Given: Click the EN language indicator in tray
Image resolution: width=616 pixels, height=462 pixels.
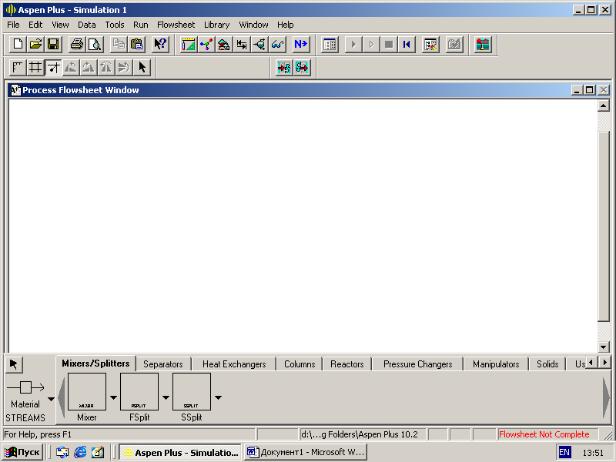Looking at the screenshot, I should [564, 453].
